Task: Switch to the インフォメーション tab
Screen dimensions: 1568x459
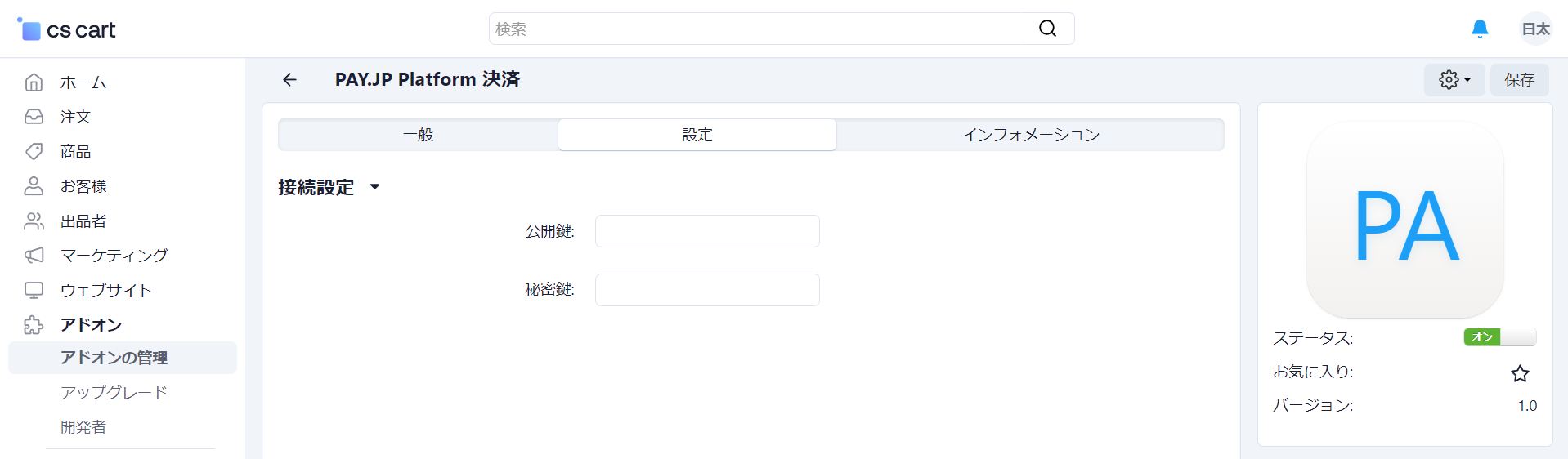Action: click(x=1030, y=135)
